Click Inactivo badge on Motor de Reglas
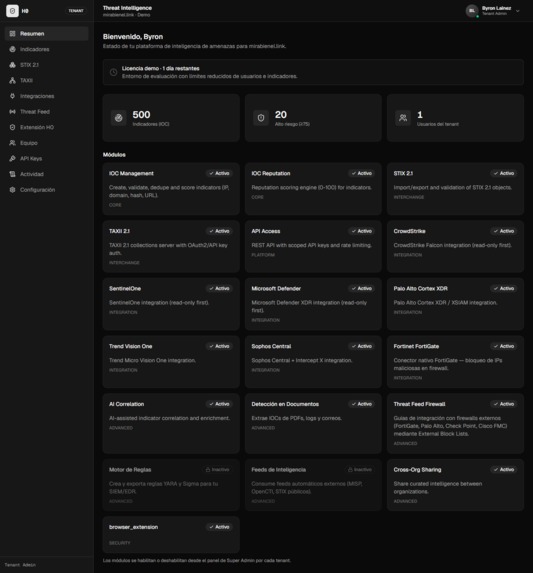The image size is (533, 573). pyautogui.click(x=217, y=470)
